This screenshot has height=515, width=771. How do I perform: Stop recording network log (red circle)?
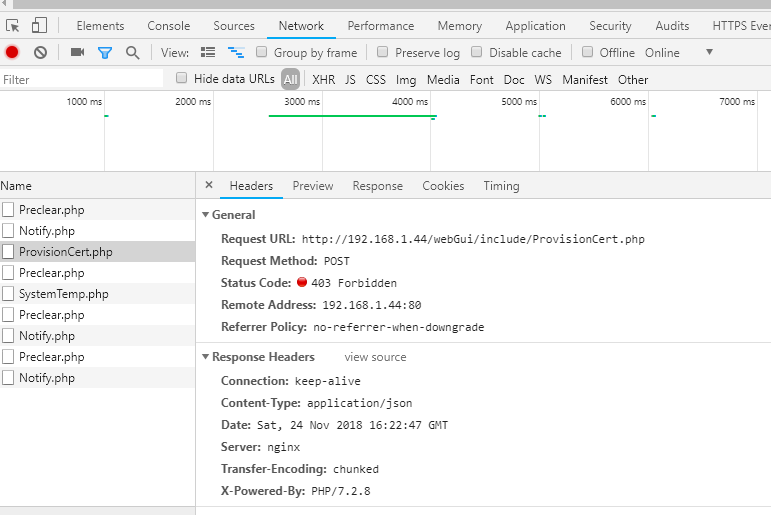point(12,52)
